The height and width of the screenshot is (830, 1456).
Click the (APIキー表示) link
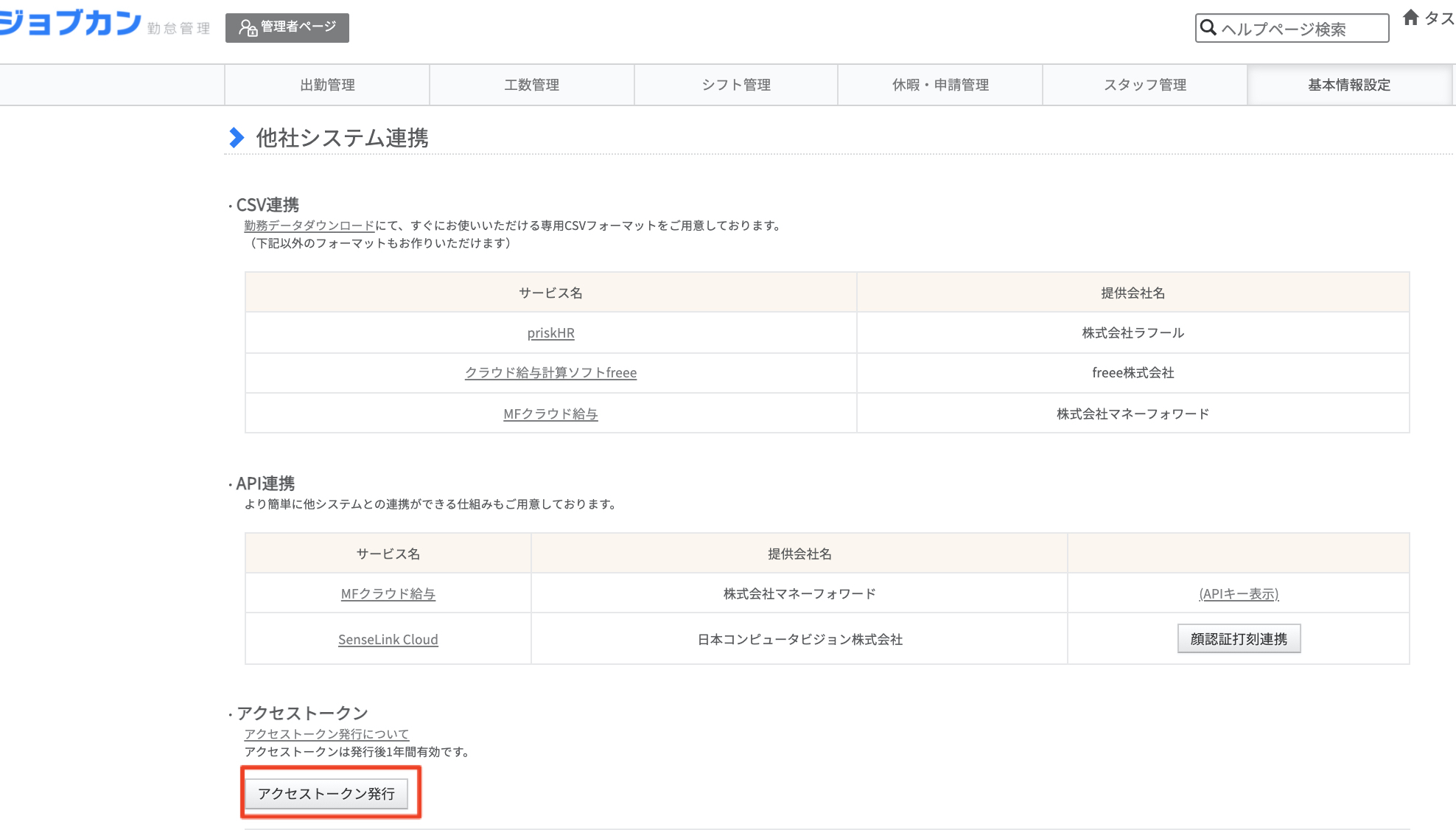point(1238,594)
